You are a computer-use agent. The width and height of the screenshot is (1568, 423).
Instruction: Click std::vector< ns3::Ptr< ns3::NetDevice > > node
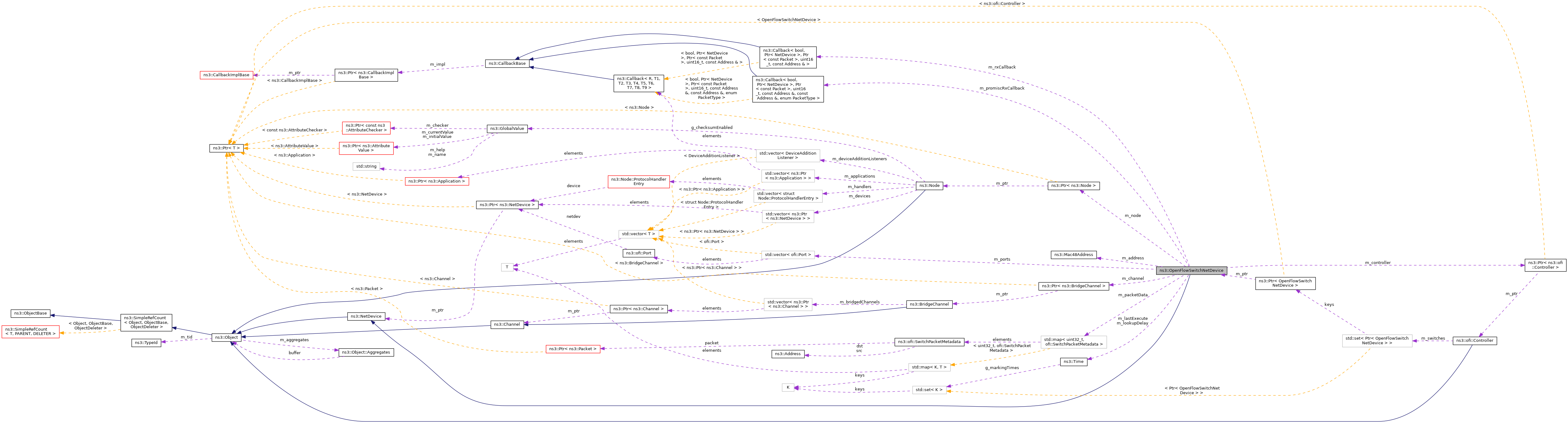(788, 217)
